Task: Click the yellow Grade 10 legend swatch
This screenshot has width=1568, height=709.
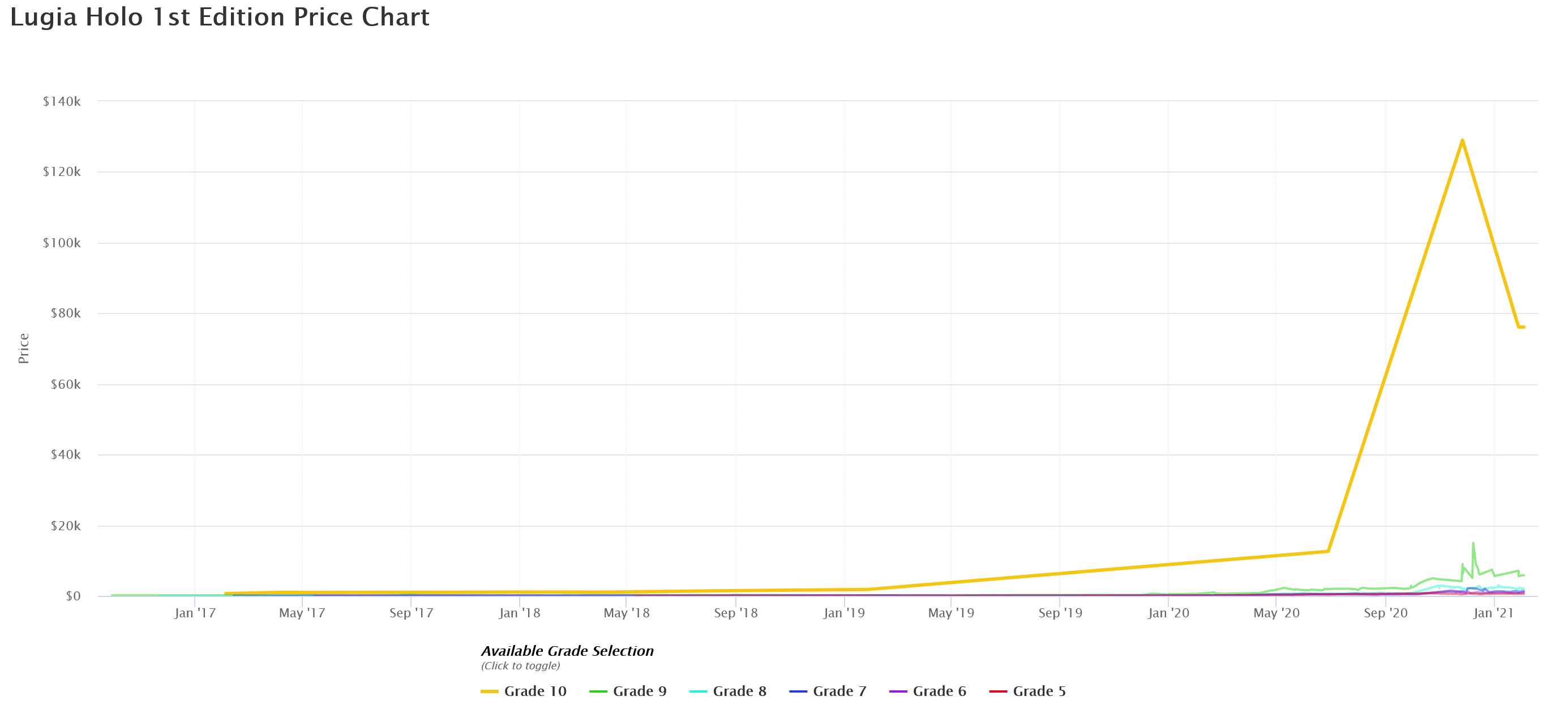Action: (490, 692)
